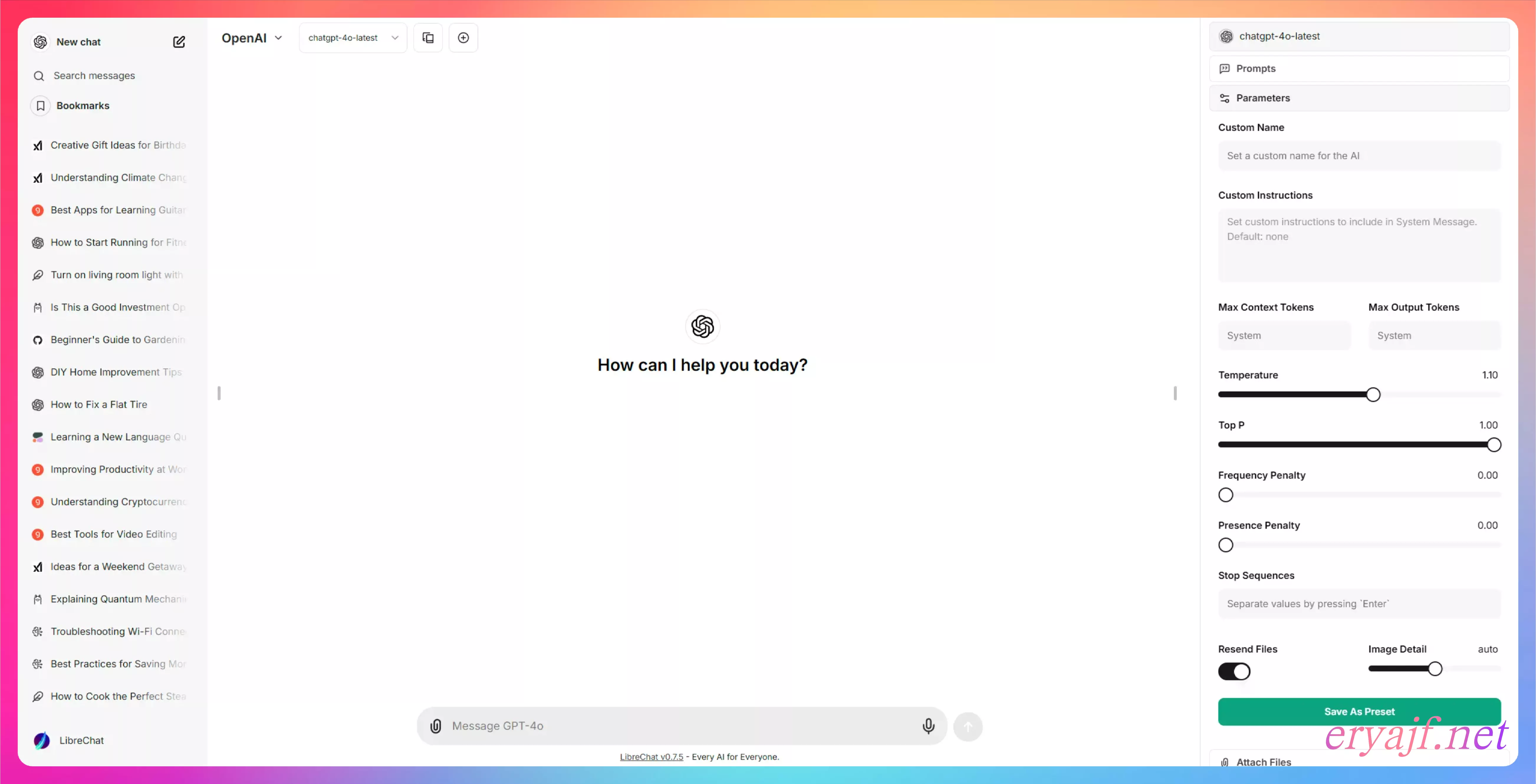Click the Bookmarks label
This screenshot has height=784, width=1536.
click(83, 106)
